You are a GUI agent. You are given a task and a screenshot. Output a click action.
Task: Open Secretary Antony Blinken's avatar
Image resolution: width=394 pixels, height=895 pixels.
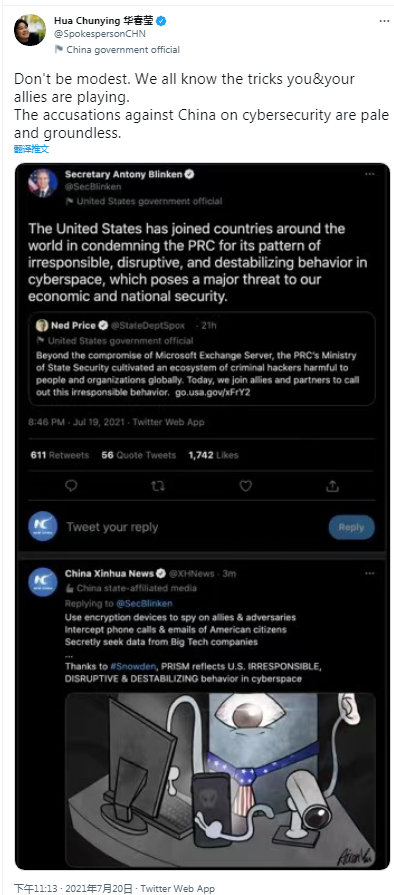[43, 183]
